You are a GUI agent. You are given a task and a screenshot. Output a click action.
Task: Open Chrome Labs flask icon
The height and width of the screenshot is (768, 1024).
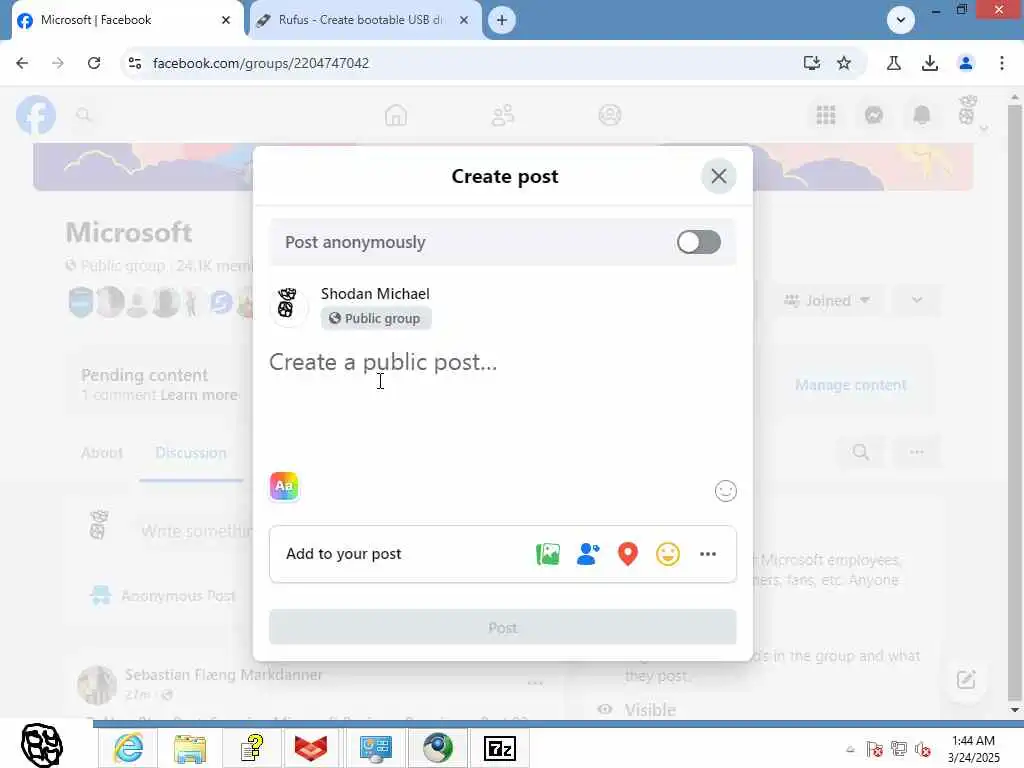tap(893, 63)
